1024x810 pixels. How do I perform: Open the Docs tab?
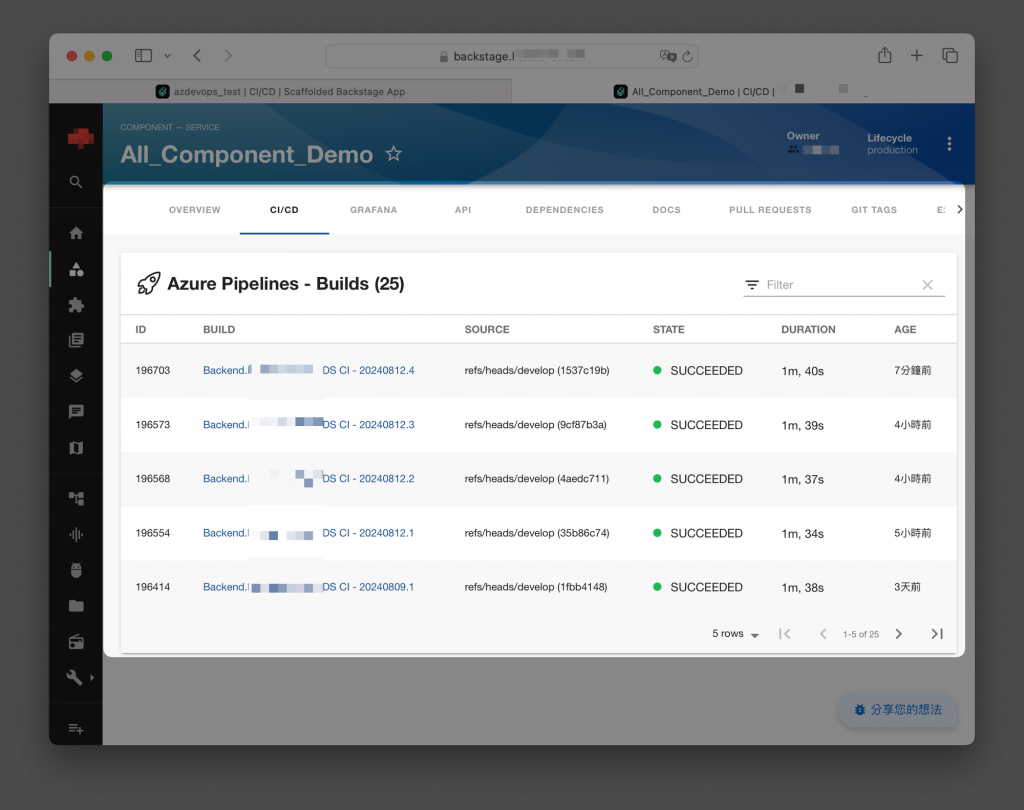(667, 210)
